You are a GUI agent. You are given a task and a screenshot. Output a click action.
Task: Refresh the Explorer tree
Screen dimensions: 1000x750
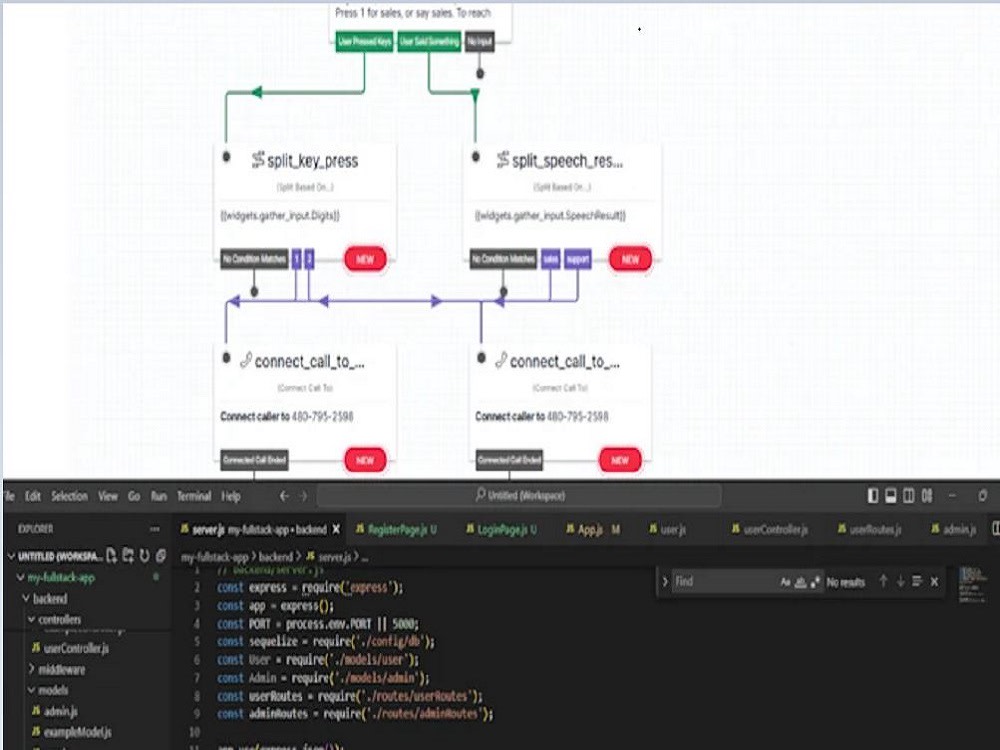pyautogui.click(x=145, y=555)
